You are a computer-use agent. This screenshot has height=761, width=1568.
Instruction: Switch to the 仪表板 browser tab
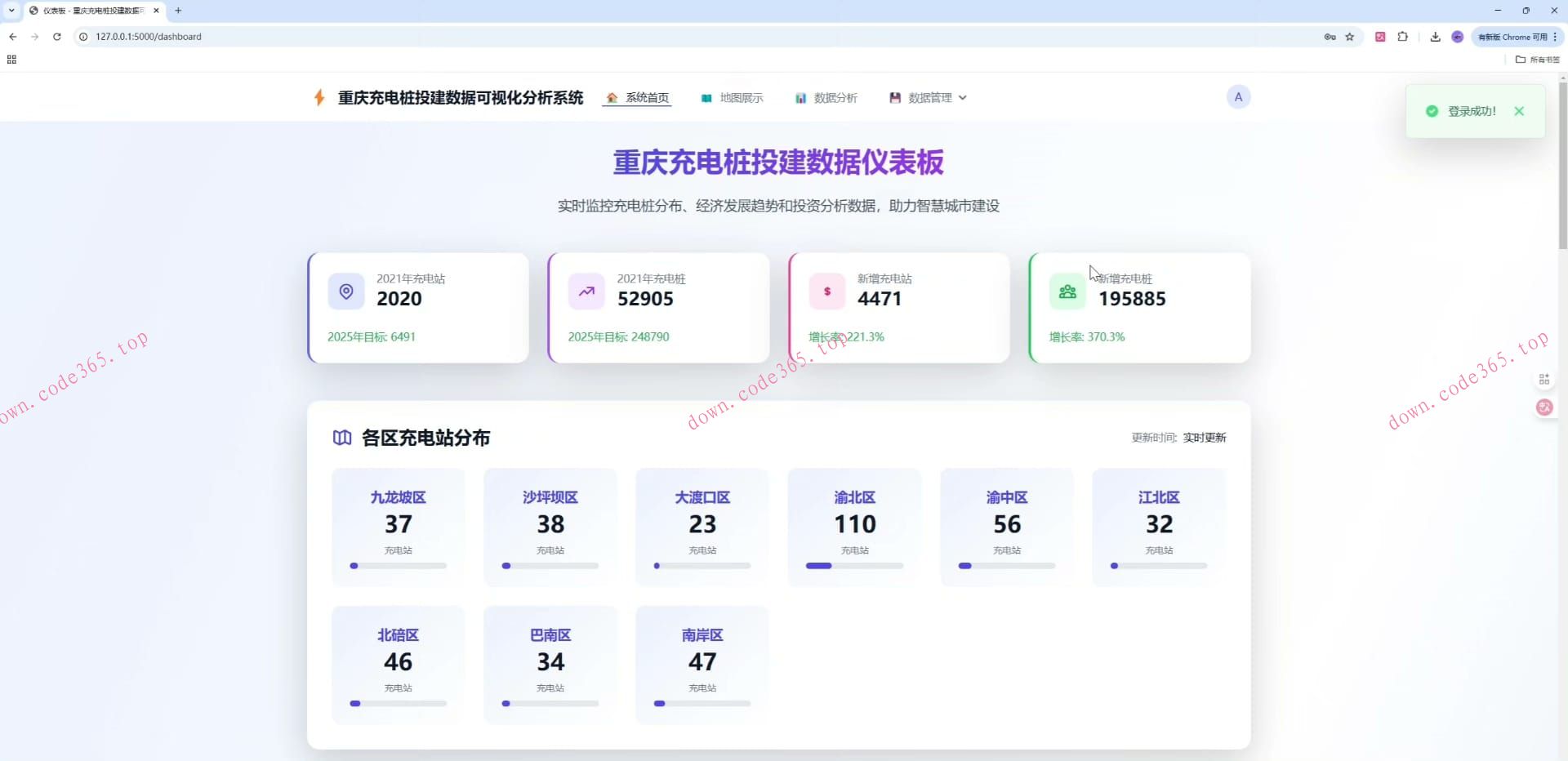tap(82, 11)
